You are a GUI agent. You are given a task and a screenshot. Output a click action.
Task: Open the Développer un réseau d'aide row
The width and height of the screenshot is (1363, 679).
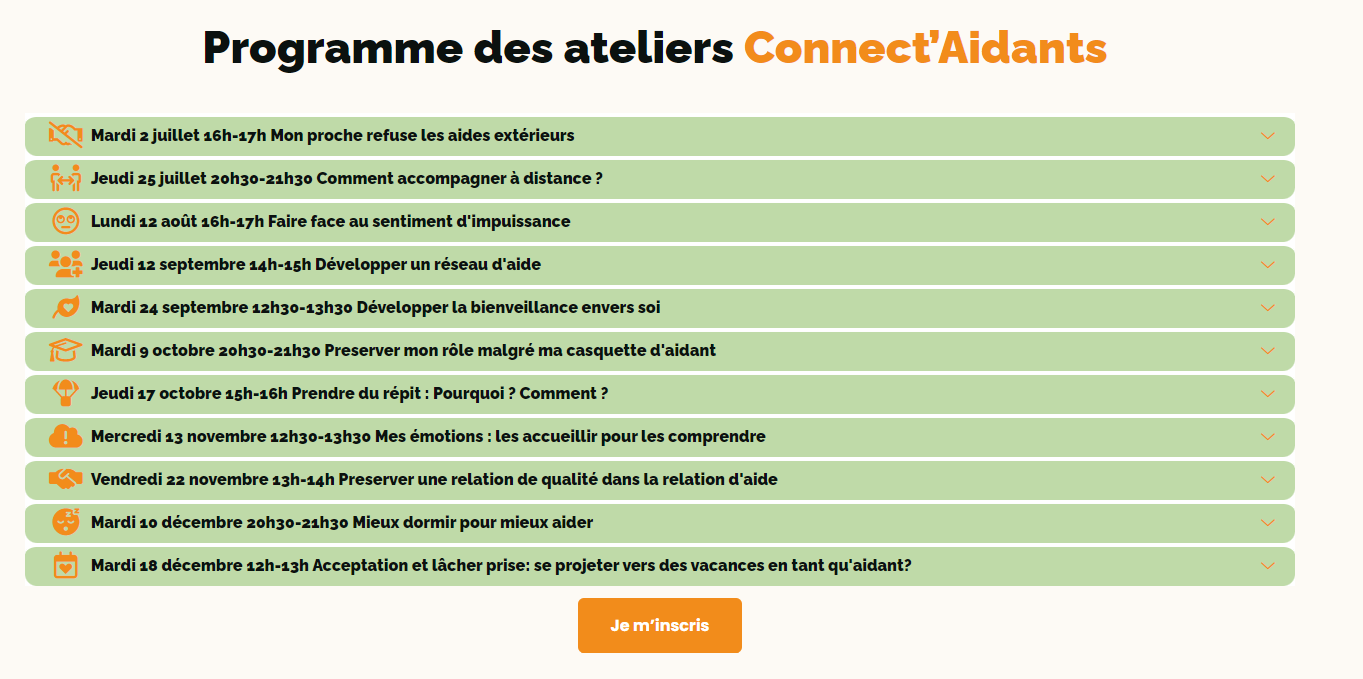(660, 265)
